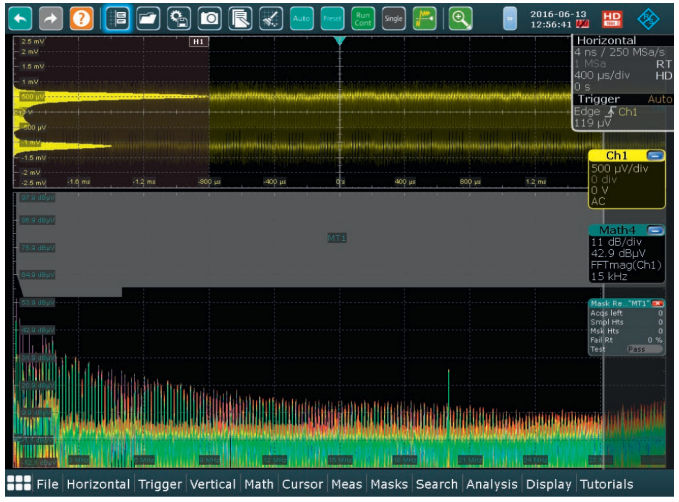Open the Help question mark icon

pyautogui.click(x=83, y=18)
